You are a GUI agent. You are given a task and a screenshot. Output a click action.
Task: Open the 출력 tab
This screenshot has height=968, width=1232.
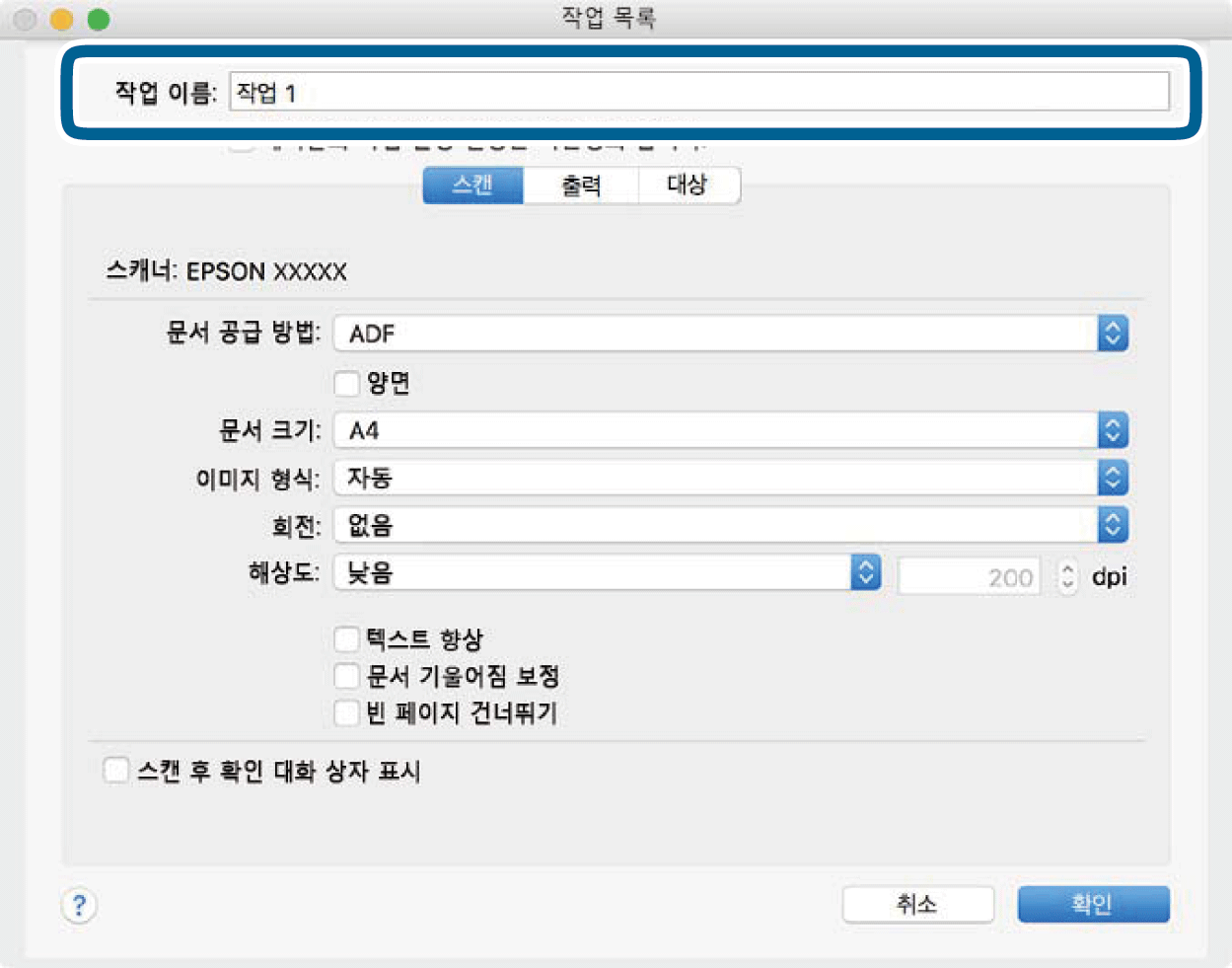(x=581, y=185)
